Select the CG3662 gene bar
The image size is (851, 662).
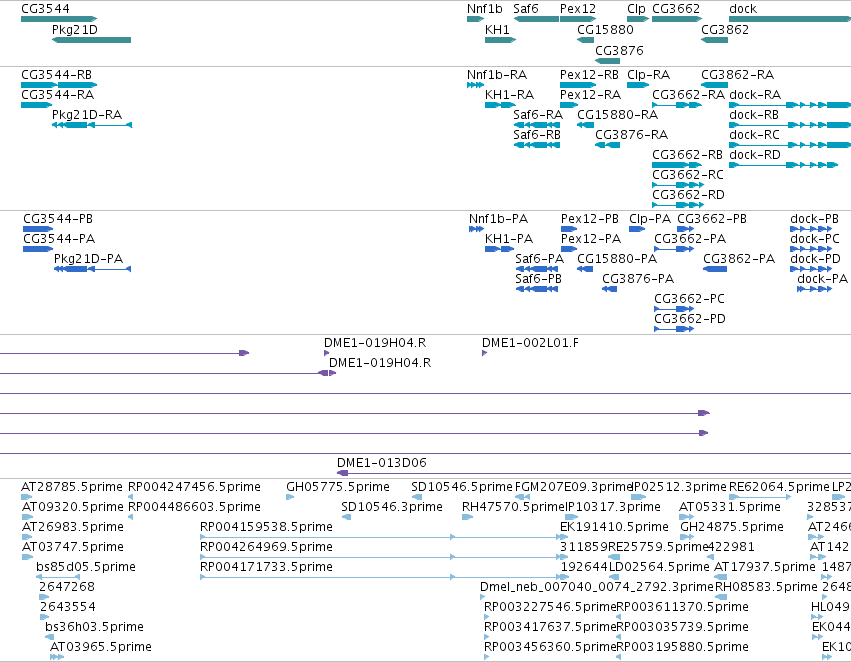point(677,19)
